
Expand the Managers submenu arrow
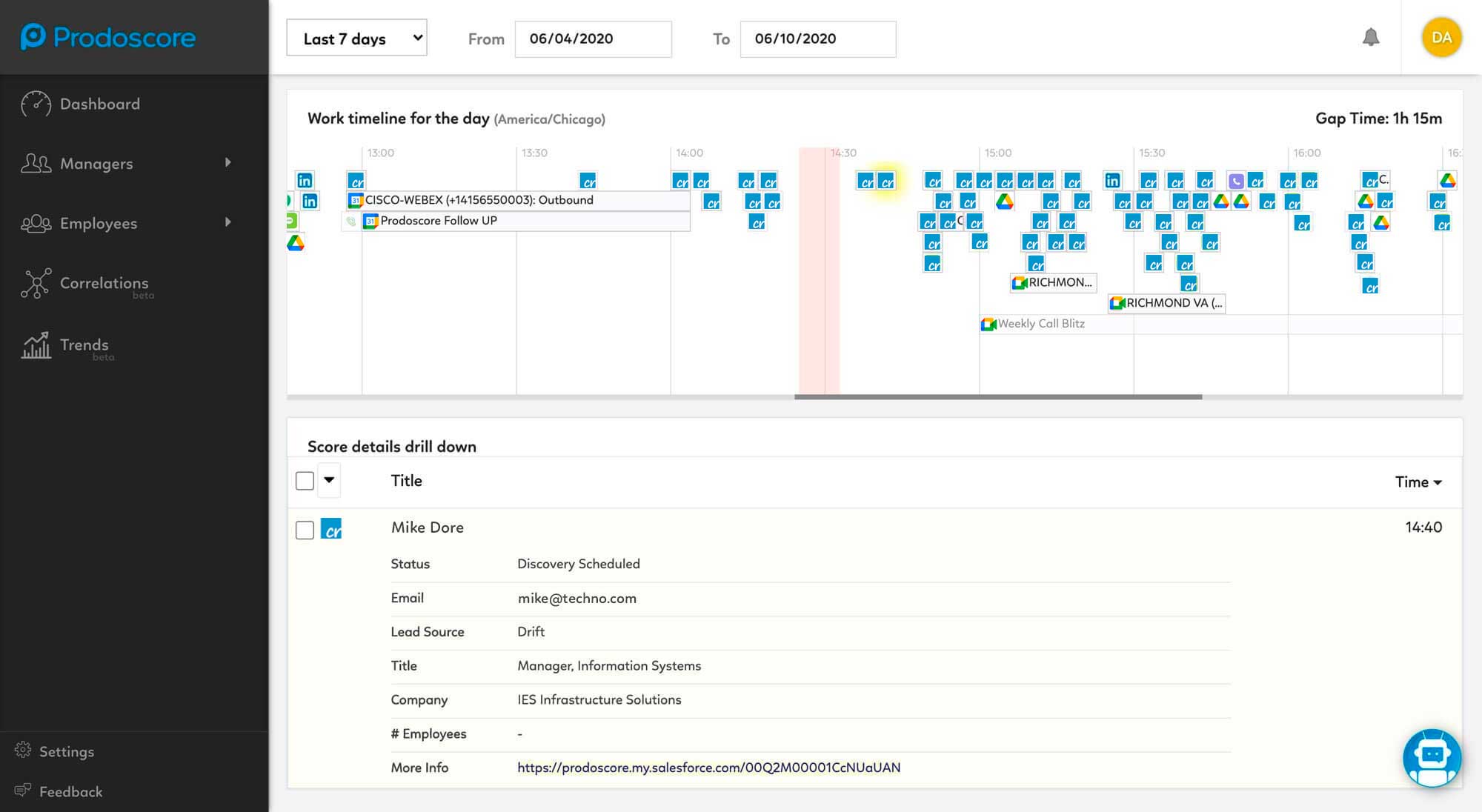click(228, 162)
